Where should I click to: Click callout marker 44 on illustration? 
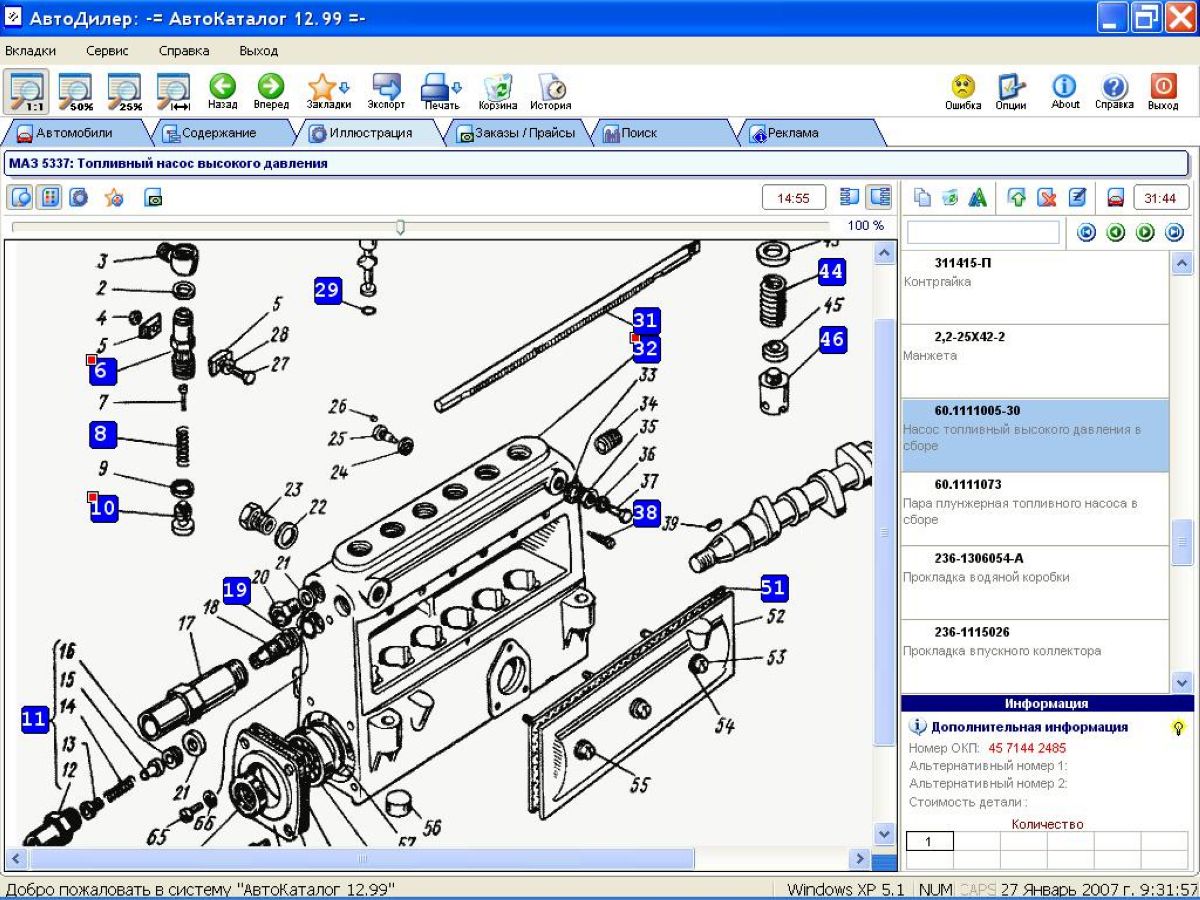(x=831, y=271)
